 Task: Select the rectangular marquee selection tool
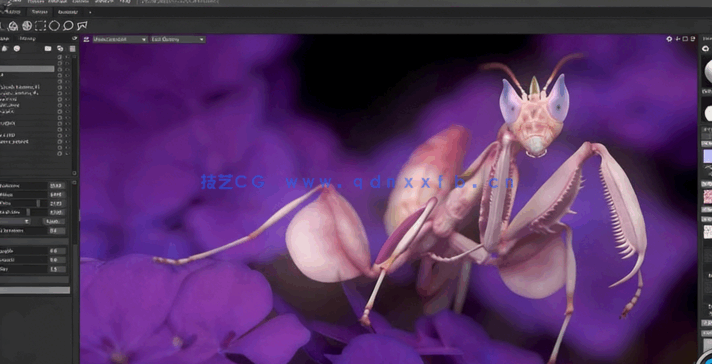click(40, 26)
